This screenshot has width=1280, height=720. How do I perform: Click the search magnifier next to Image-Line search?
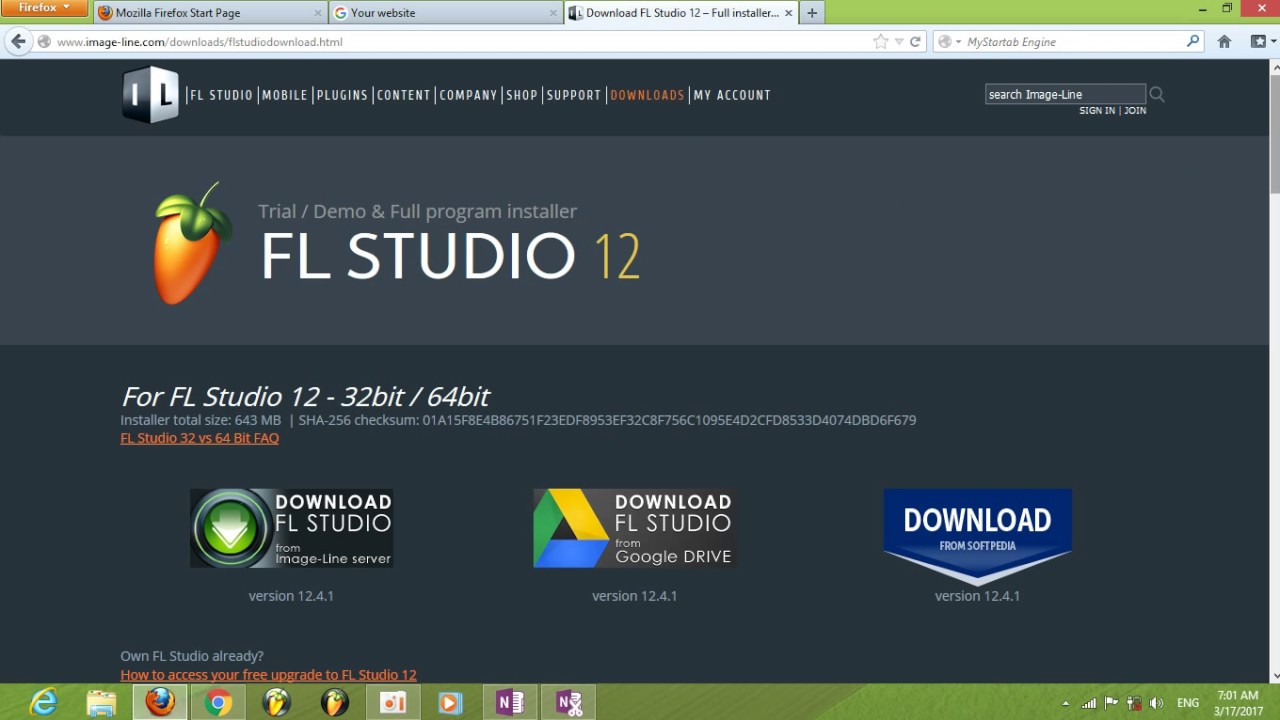[1157, 94]
